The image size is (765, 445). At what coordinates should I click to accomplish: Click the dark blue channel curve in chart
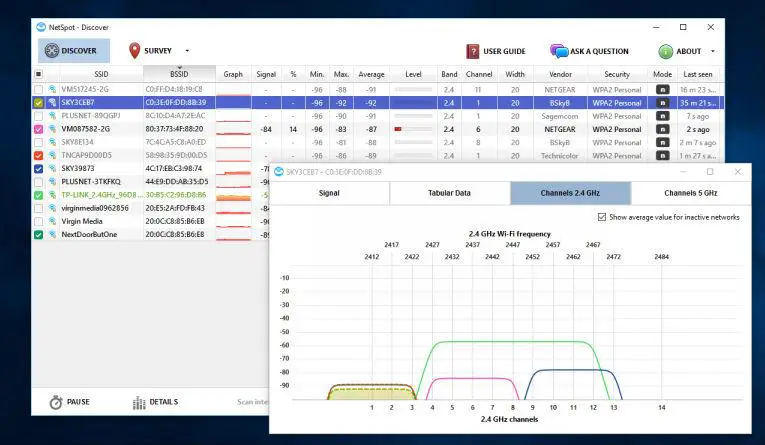point(571,370)
